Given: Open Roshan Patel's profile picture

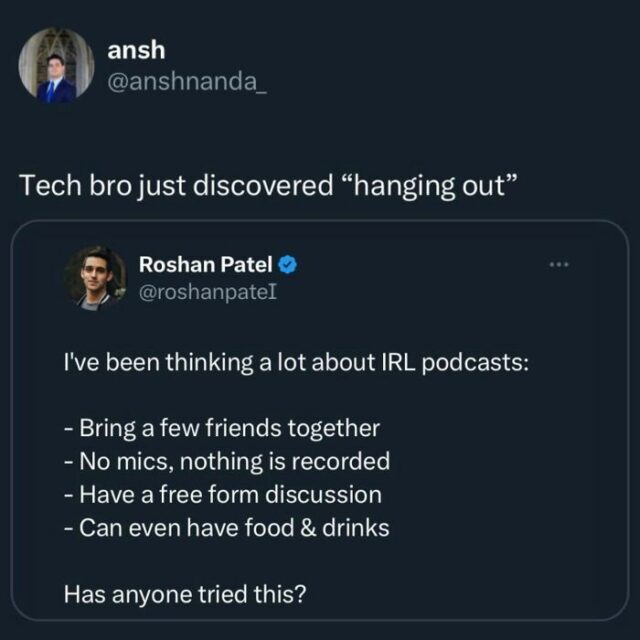Looking at the screenshot, I should click(x=95, y=278).
